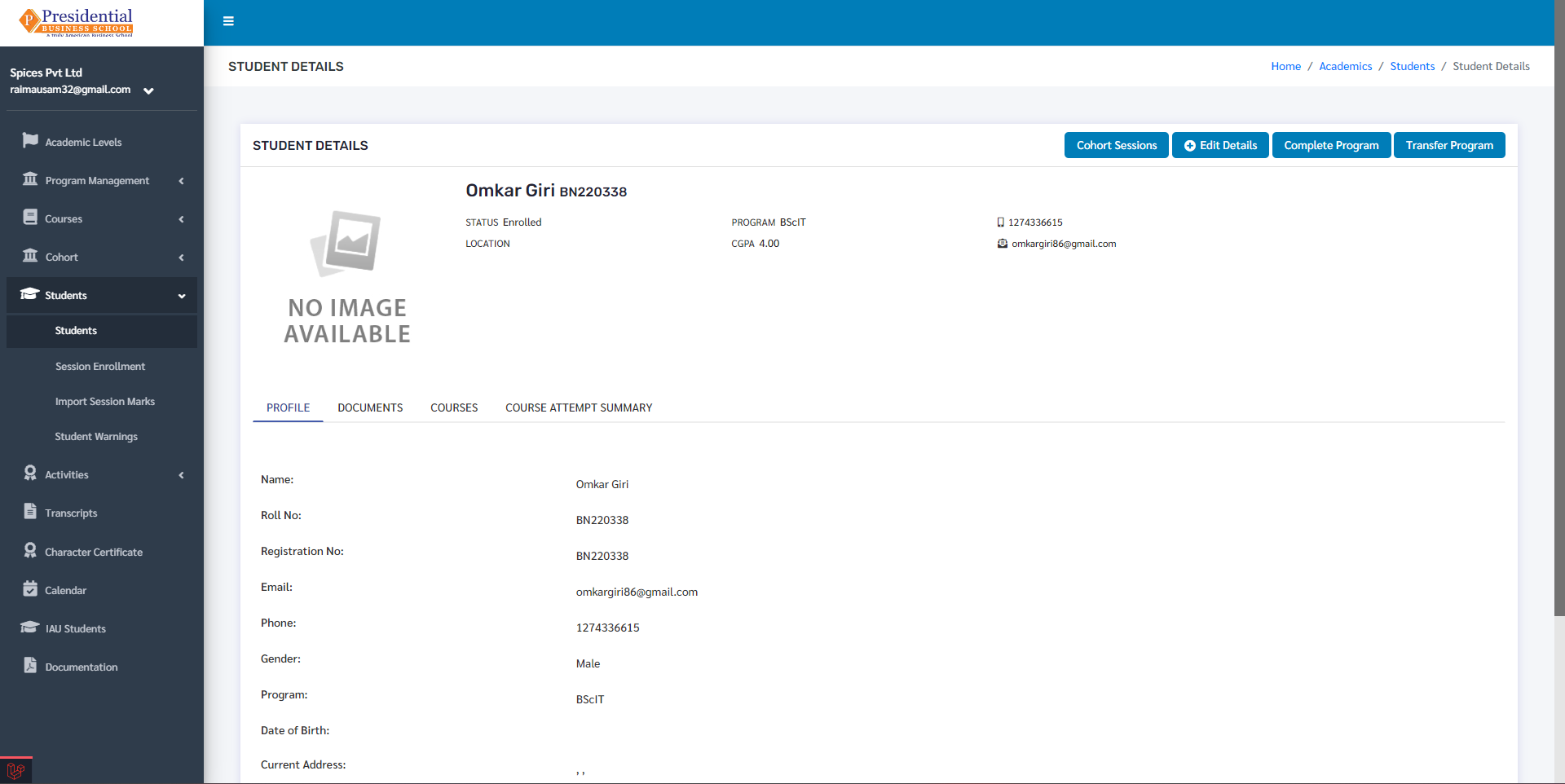Viewport: 1565px width, 784px height.
Task: Open Academic Levels in sidebar
Action: (x=102, y=142)
